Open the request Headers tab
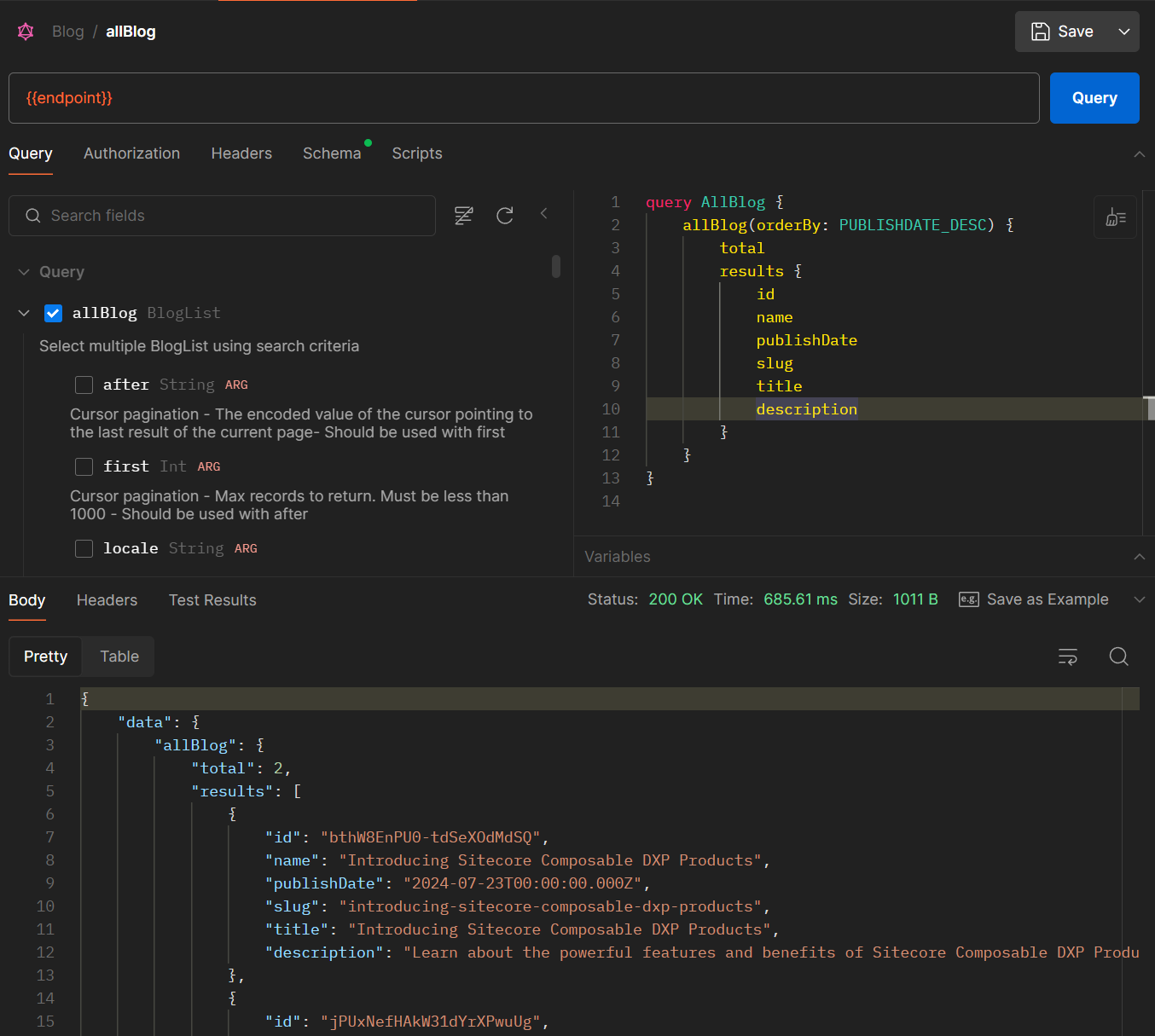 (x=241, y=153)
